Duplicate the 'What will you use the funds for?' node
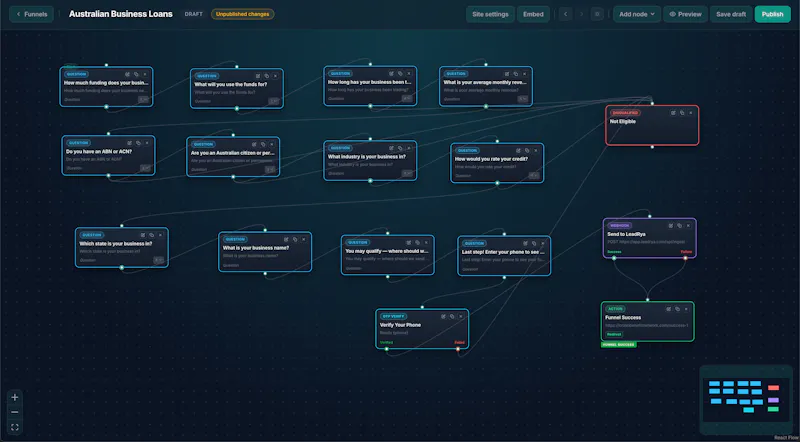 coord(267,76)
